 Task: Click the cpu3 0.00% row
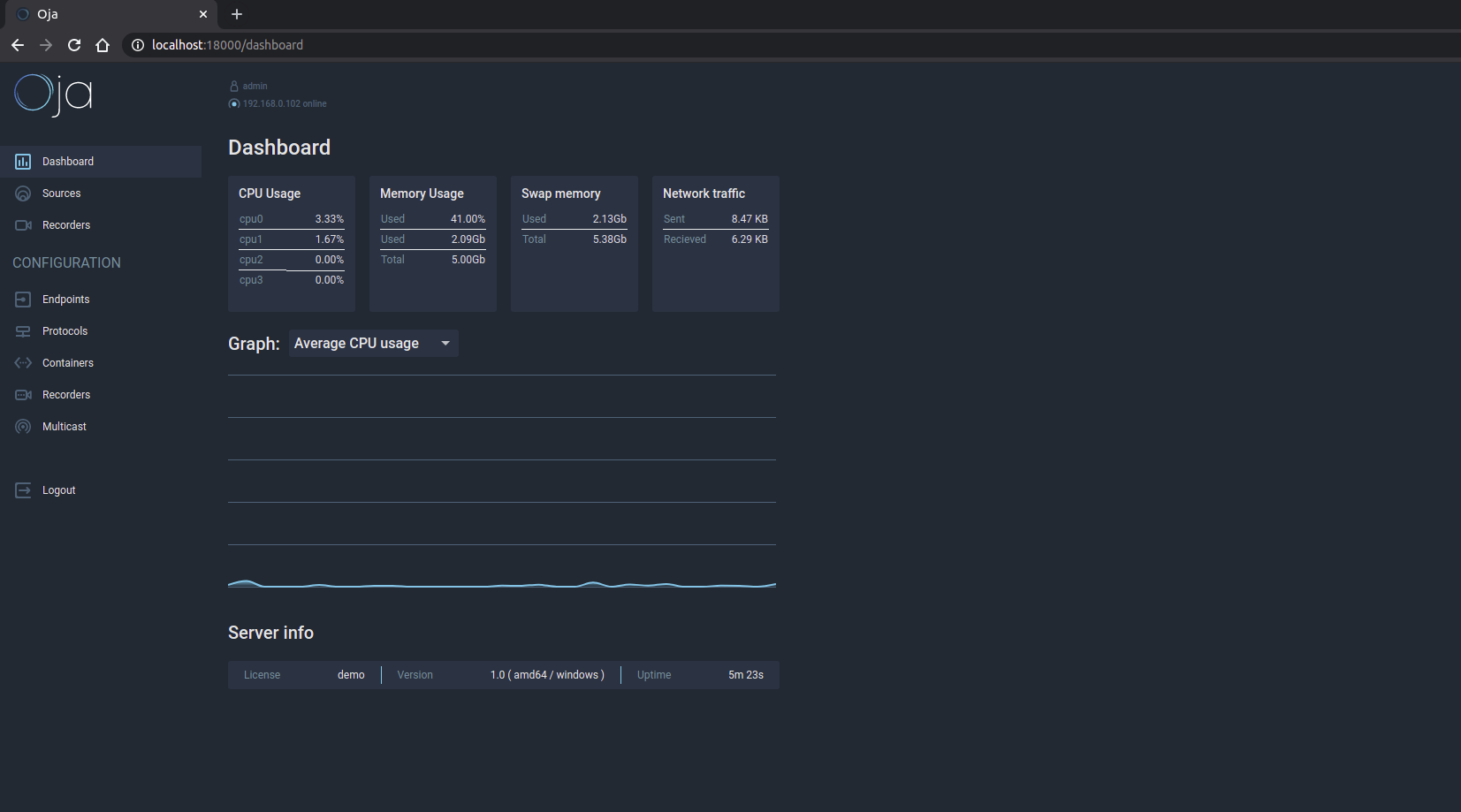pyautogui.click(x=292, y=280)
